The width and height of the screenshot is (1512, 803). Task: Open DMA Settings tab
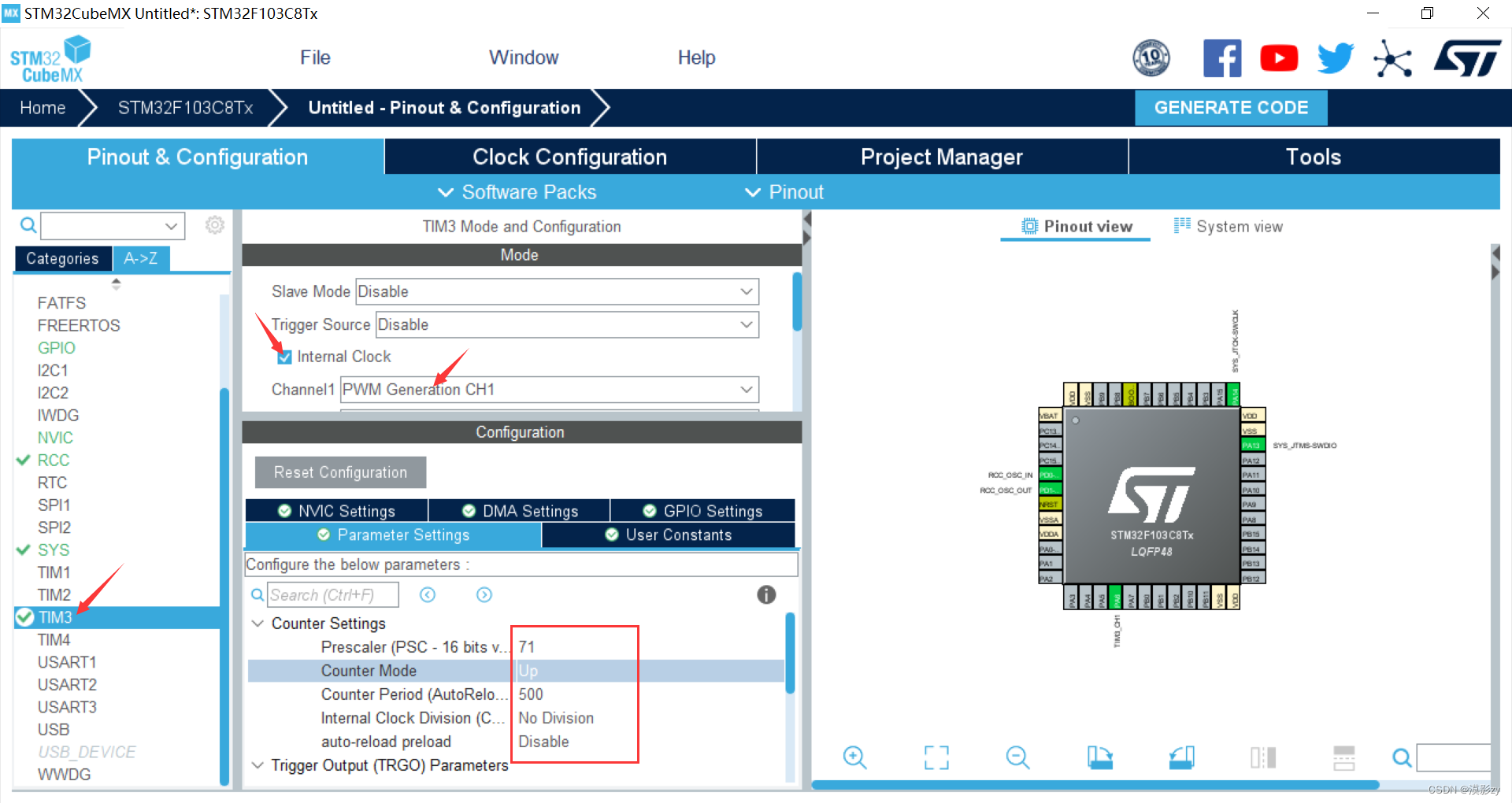[520, 511]
